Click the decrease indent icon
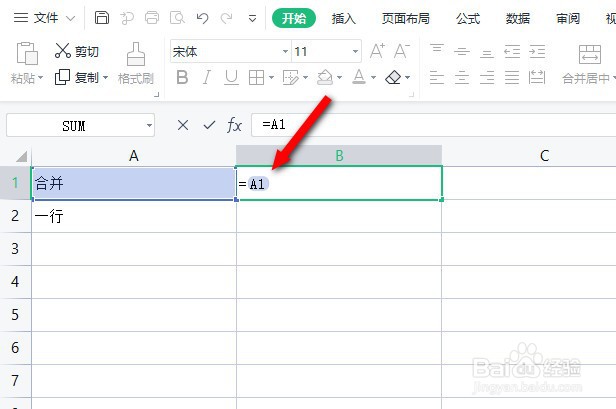 512,51
